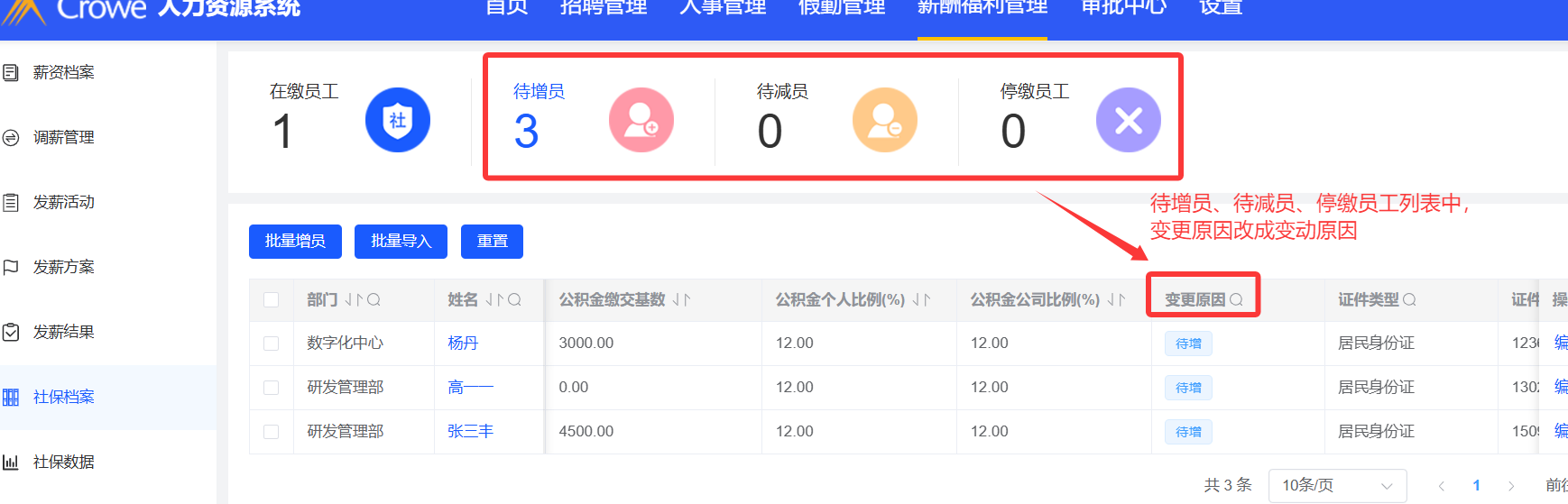
Task: Open employee link 高一一
Action: point(471,388)
